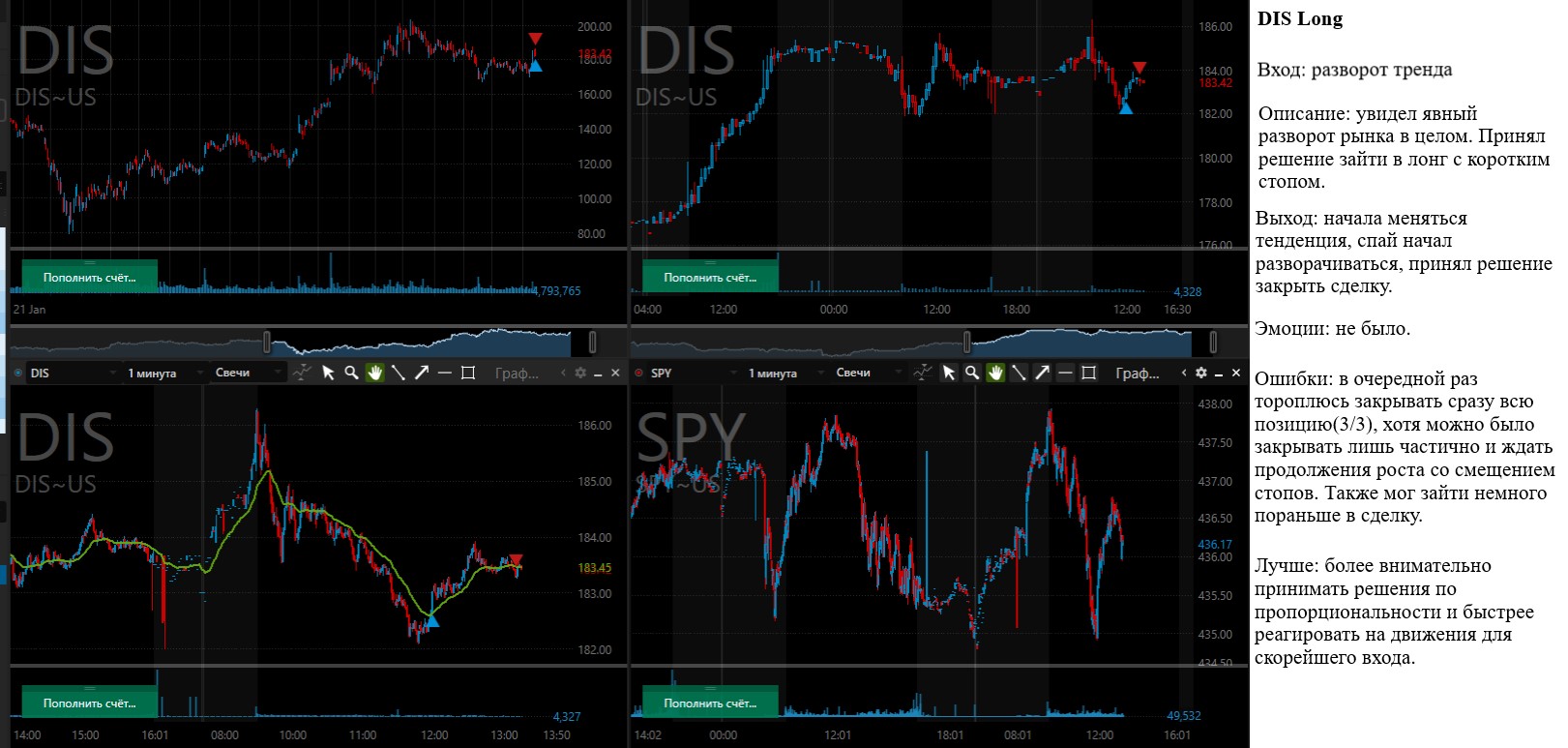
Task: Grab right handle of top-right DIS chart navigator
Action: 1213,342
